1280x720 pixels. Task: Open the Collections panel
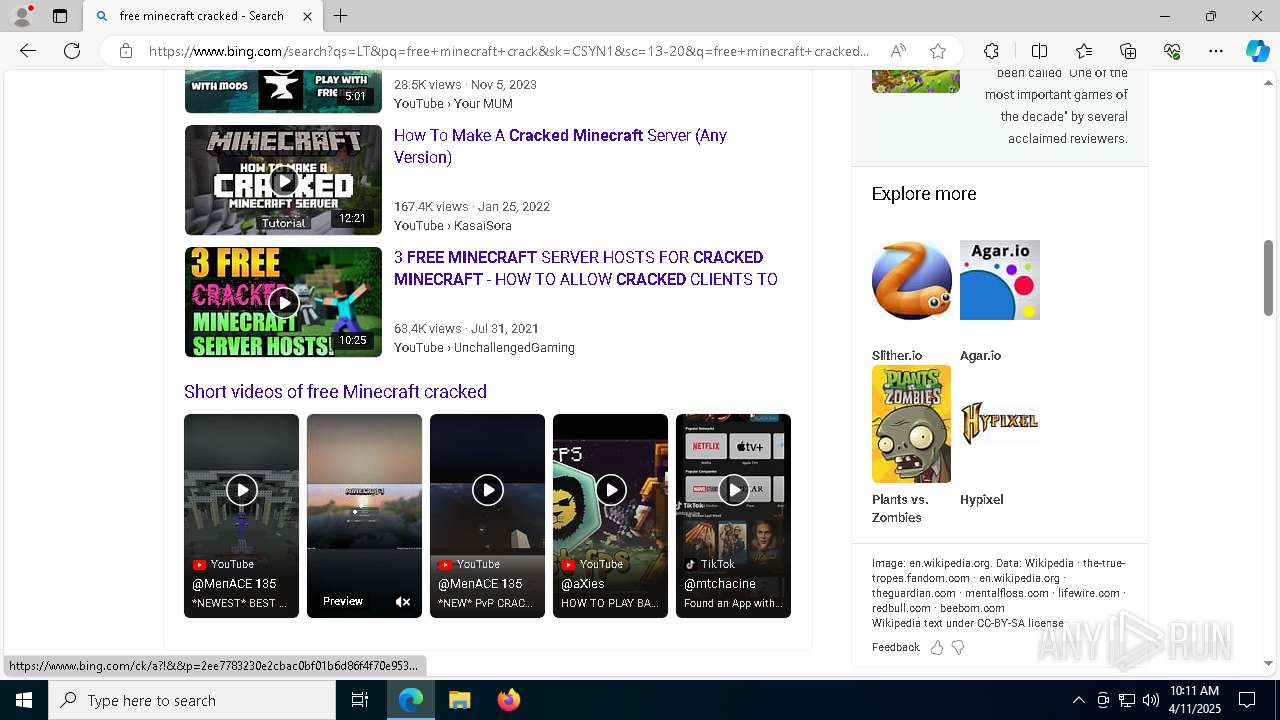[1128, 51]
